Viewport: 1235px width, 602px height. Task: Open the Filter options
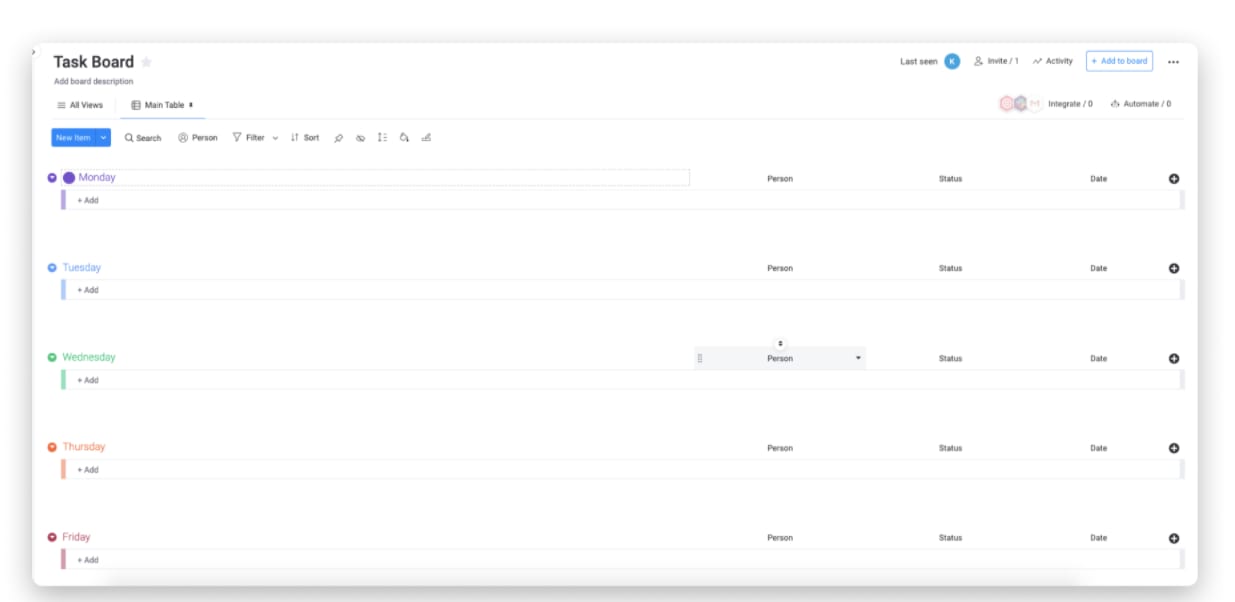(252, 139)
